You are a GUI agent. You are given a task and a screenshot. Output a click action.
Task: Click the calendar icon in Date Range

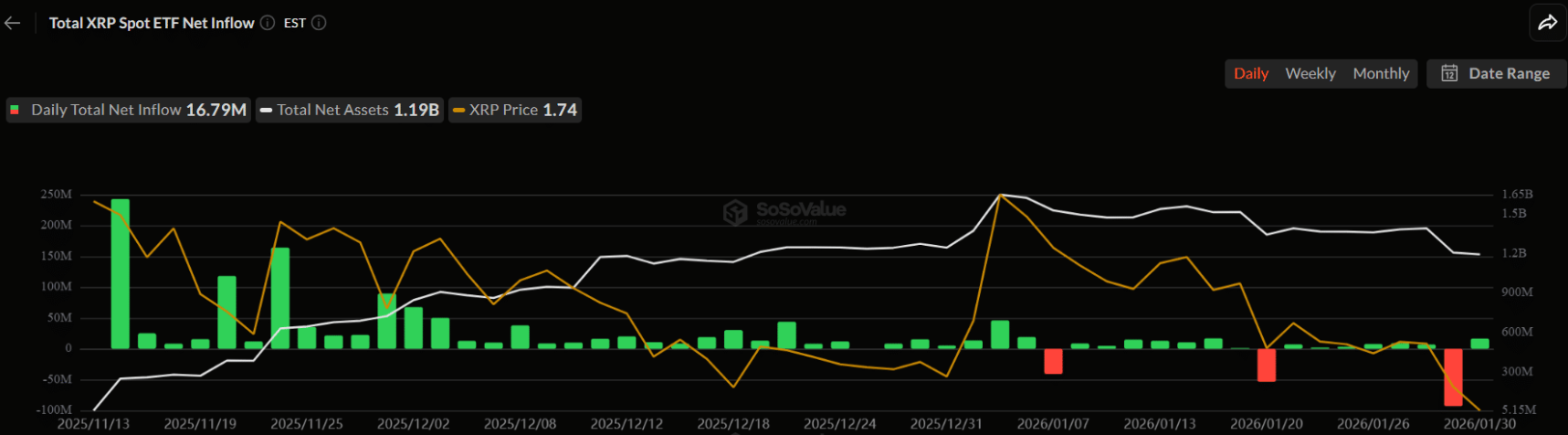1449,73
